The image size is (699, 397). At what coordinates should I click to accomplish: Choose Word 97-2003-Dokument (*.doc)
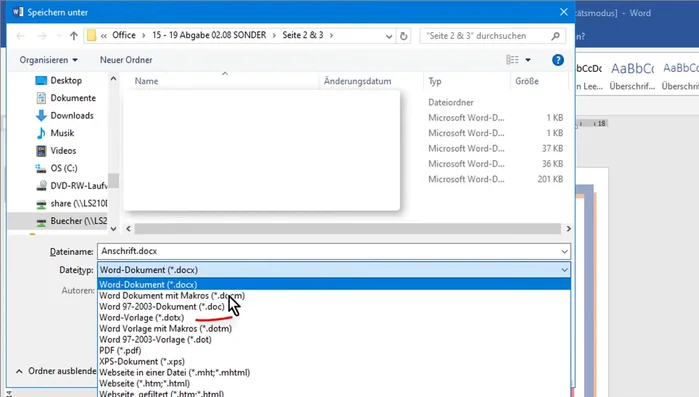click(334, 307)
